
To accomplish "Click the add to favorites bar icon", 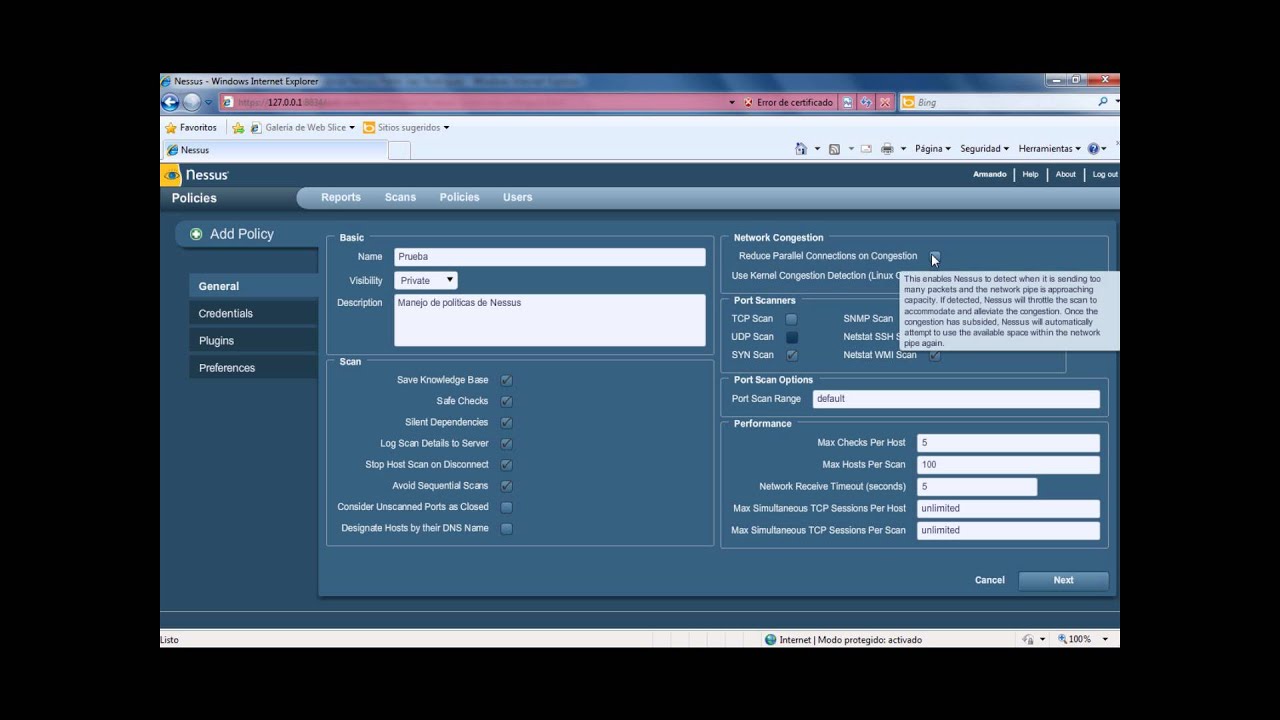I will [238, 128].
